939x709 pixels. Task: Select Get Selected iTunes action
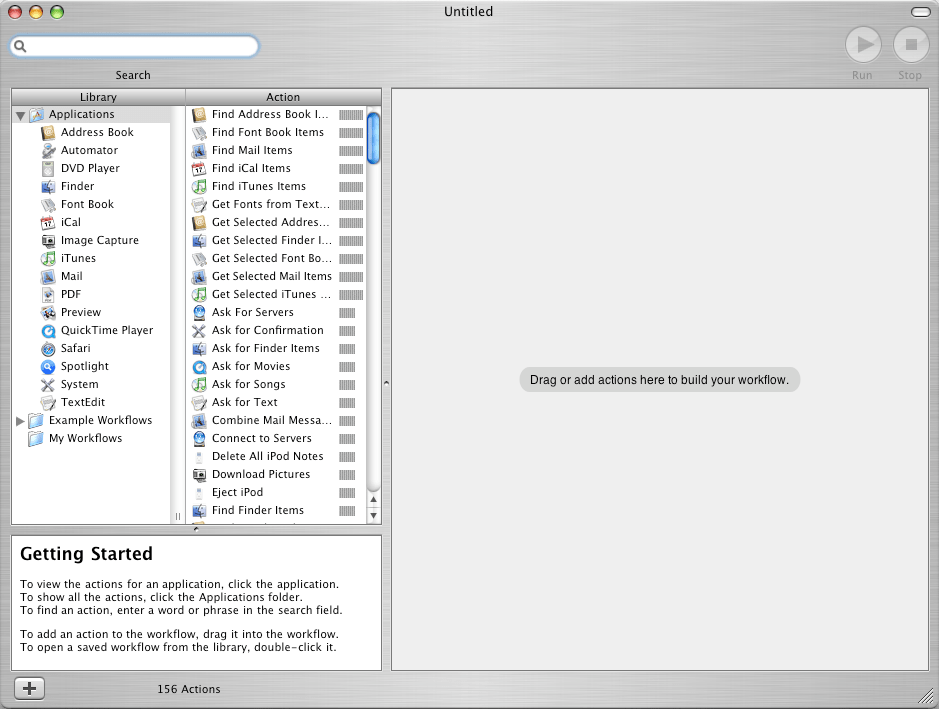coord(277,294)
